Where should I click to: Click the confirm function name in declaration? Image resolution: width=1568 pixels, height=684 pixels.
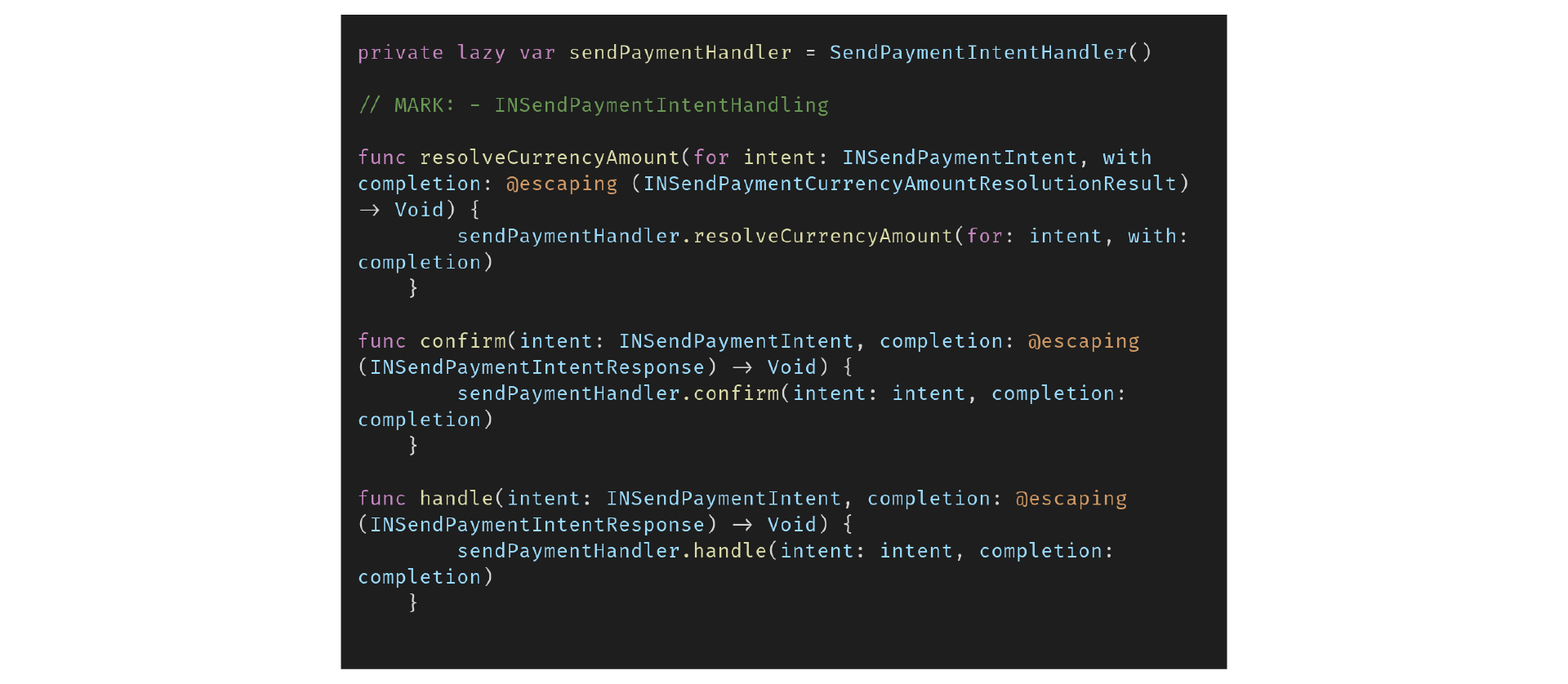coord(463,341)
